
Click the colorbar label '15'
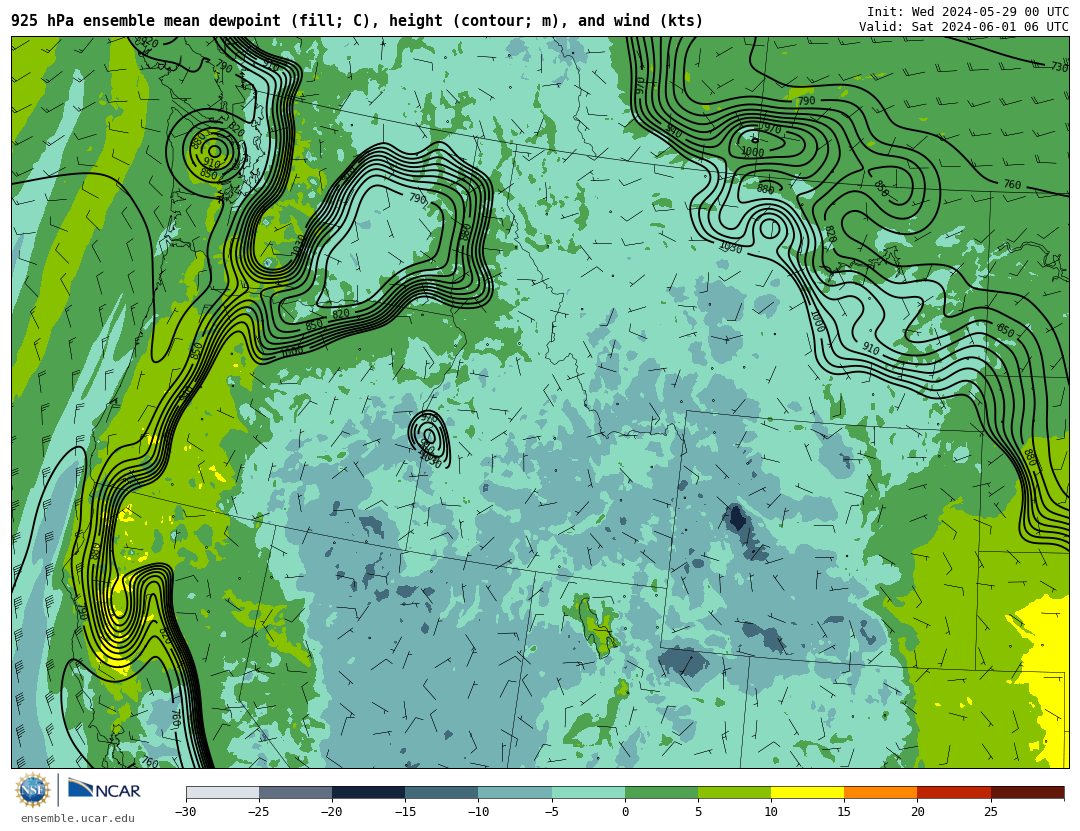[x=844, y=812]
